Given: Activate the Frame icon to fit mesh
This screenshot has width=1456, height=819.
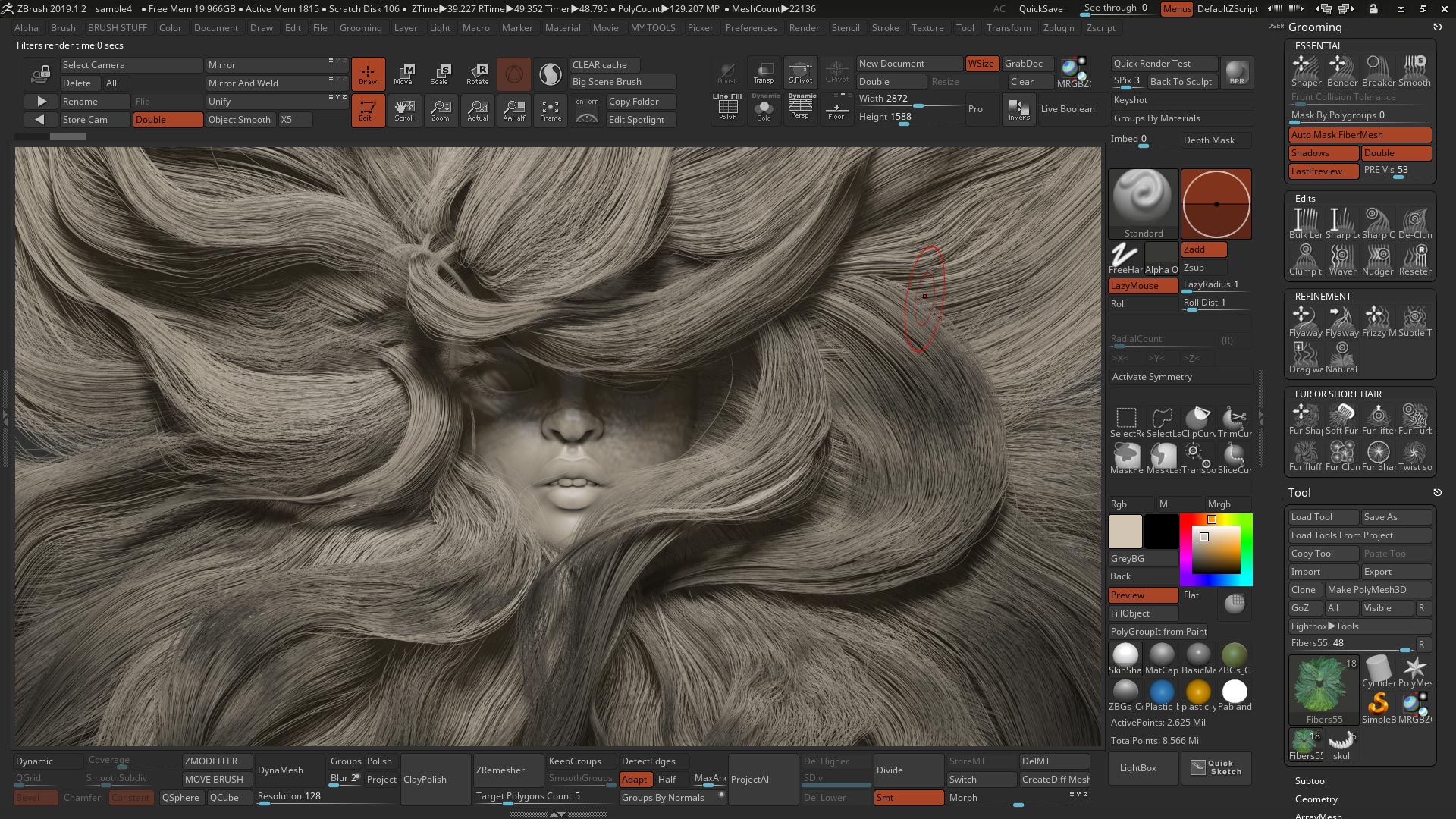Looking at the screenshot, I should point(550,110).
